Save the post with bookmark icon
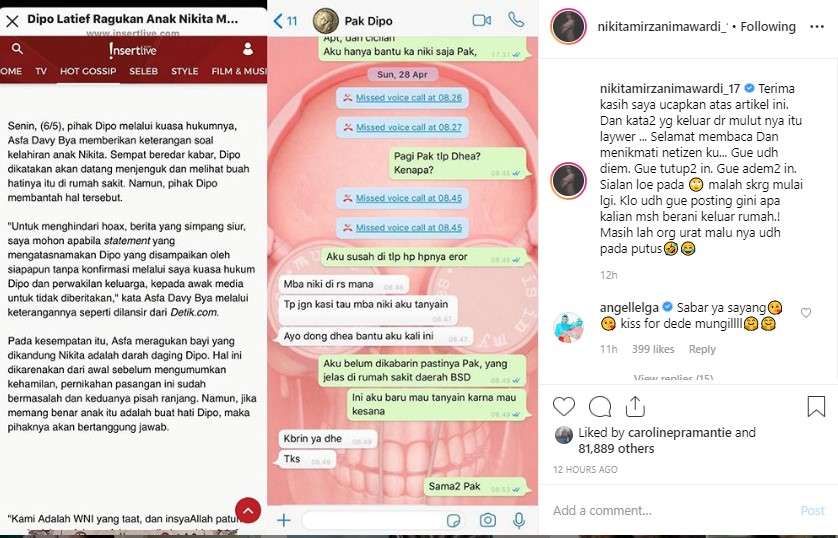838x538 pixels. click(816, 407)
